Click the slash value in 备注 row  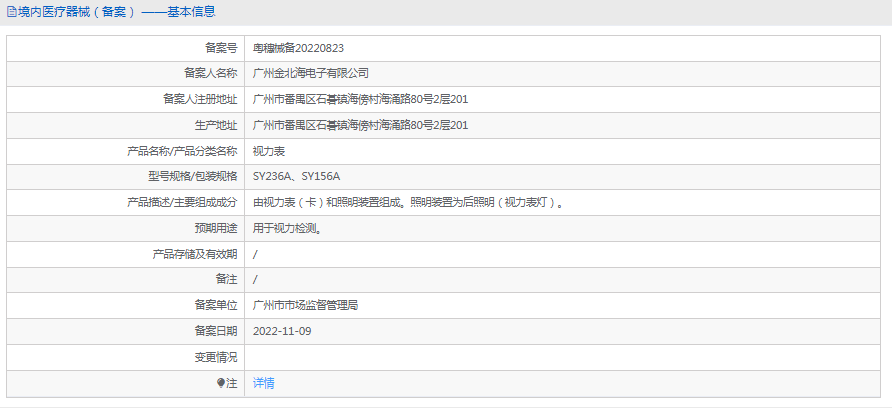coord(255,280)
